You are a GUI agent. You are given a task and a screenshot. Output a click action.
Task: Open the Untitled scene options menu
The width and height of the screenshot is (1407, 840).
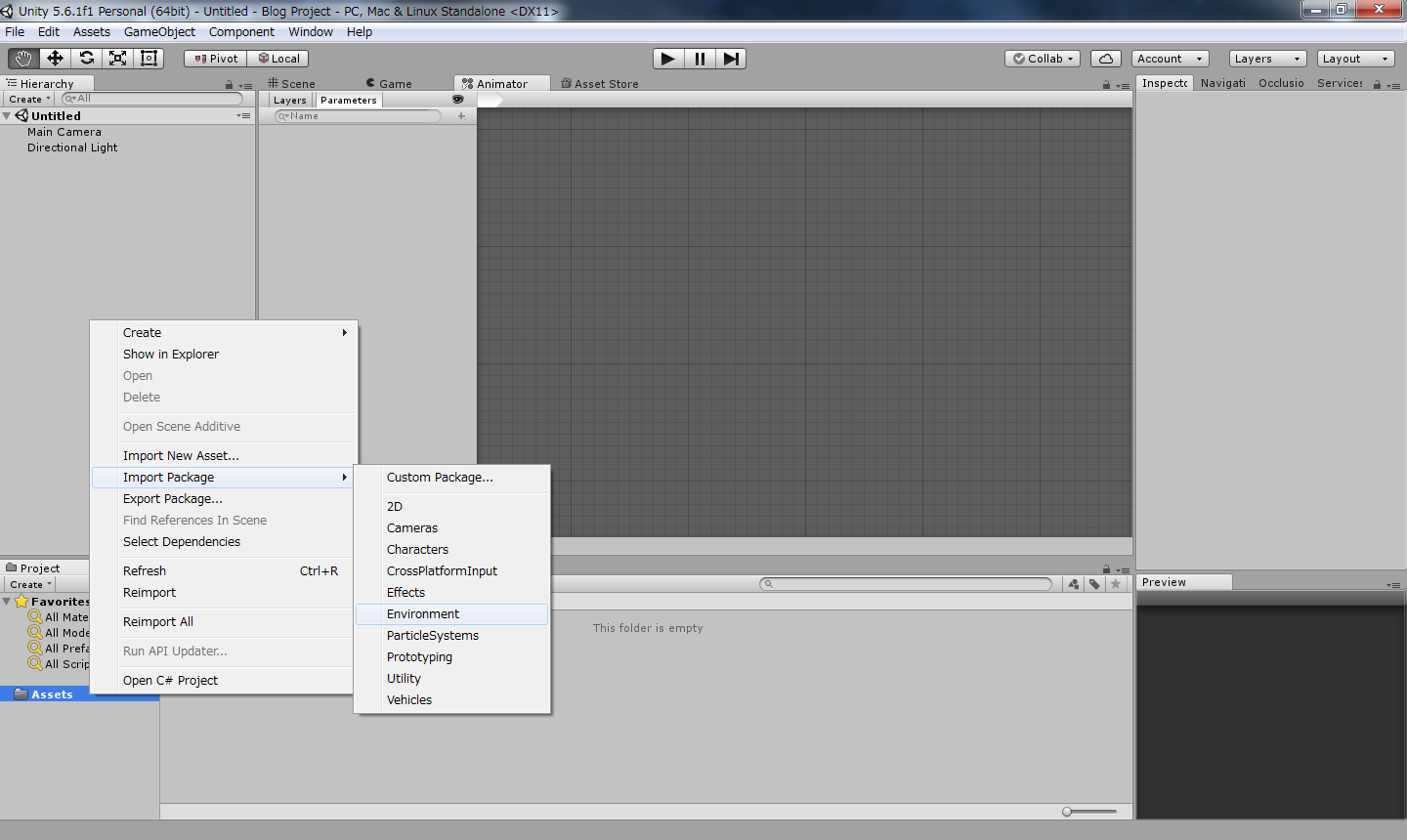243,115
